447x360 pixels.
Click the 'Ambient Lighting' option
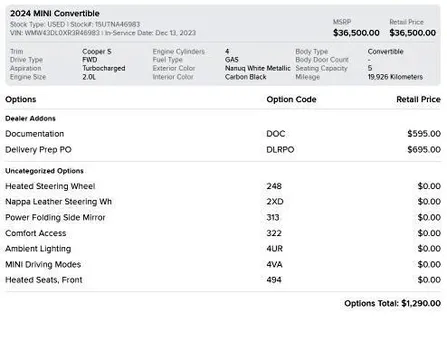pyautogui.click(x=38, y=249)
